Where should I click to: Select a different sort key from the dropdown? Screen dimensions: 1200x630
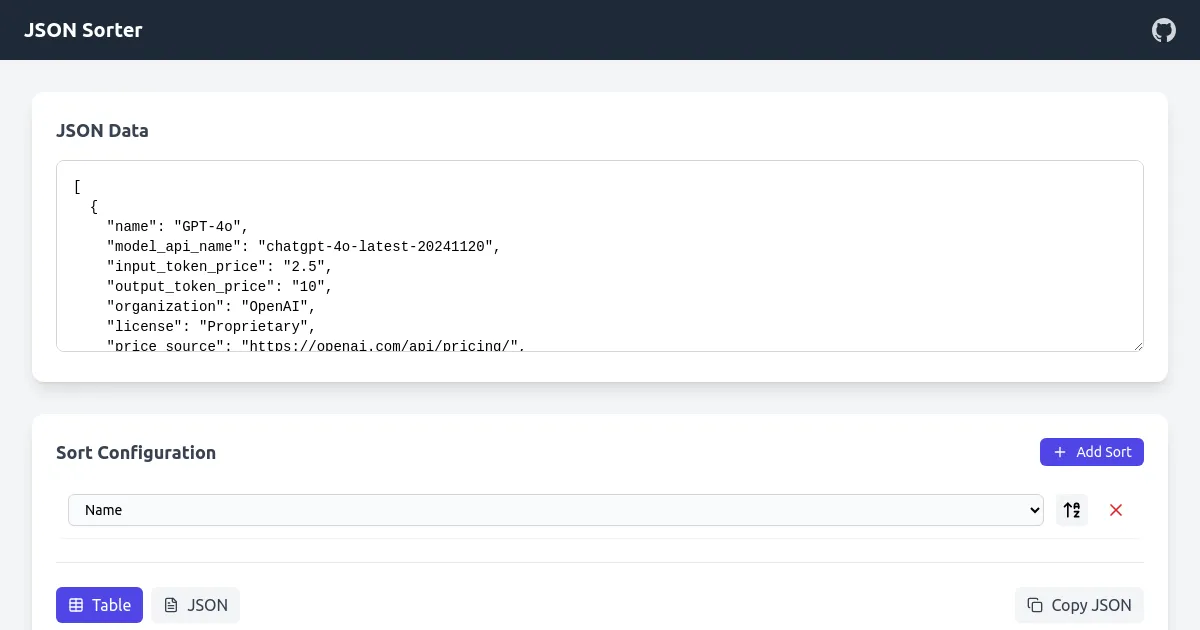point(554,510)
